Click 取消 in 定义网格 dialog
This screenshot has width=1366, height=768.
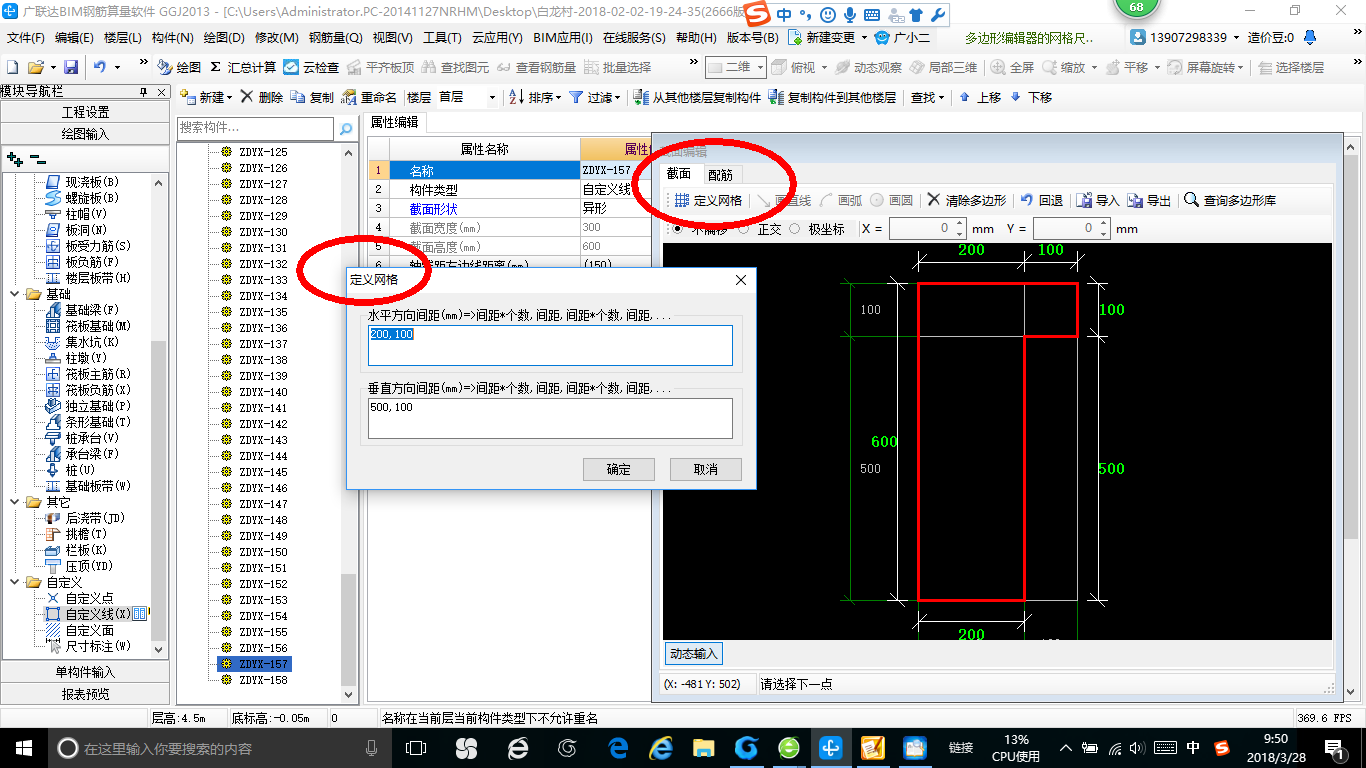[x=706, y=469]
